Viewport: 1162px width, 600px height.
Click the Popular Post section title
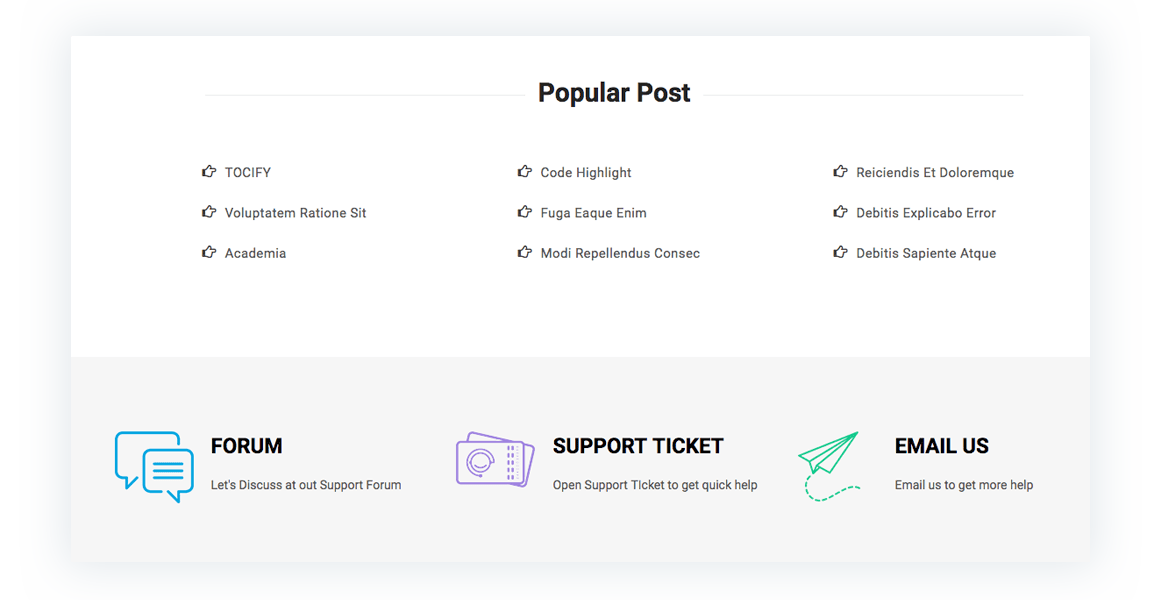[614, 93]
